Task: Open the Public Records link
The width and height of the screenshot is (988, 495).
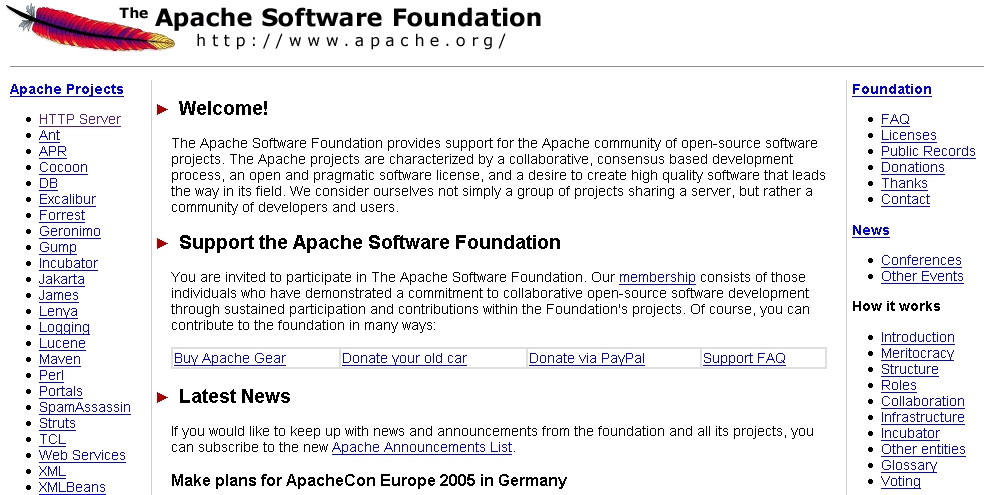Action: [x=928, y=151]
